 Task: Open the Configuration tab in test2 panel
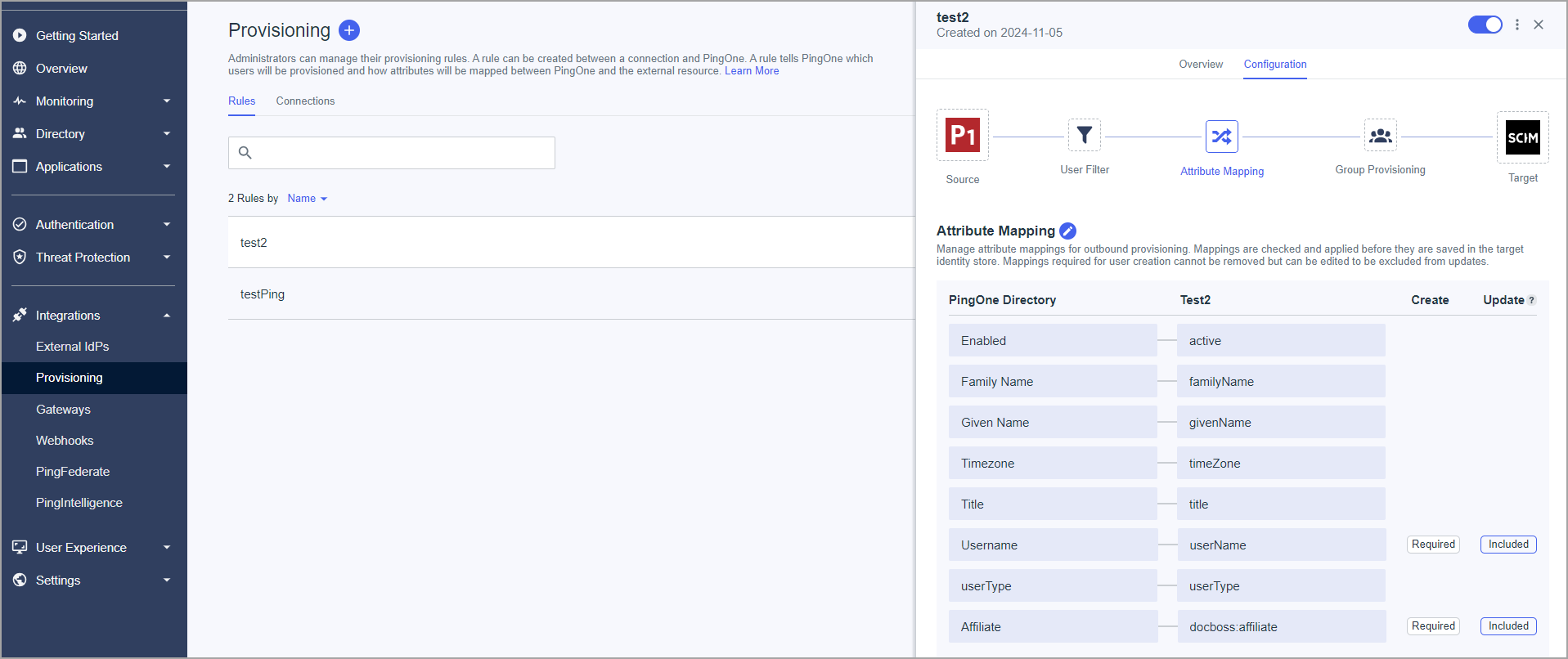1275,64
